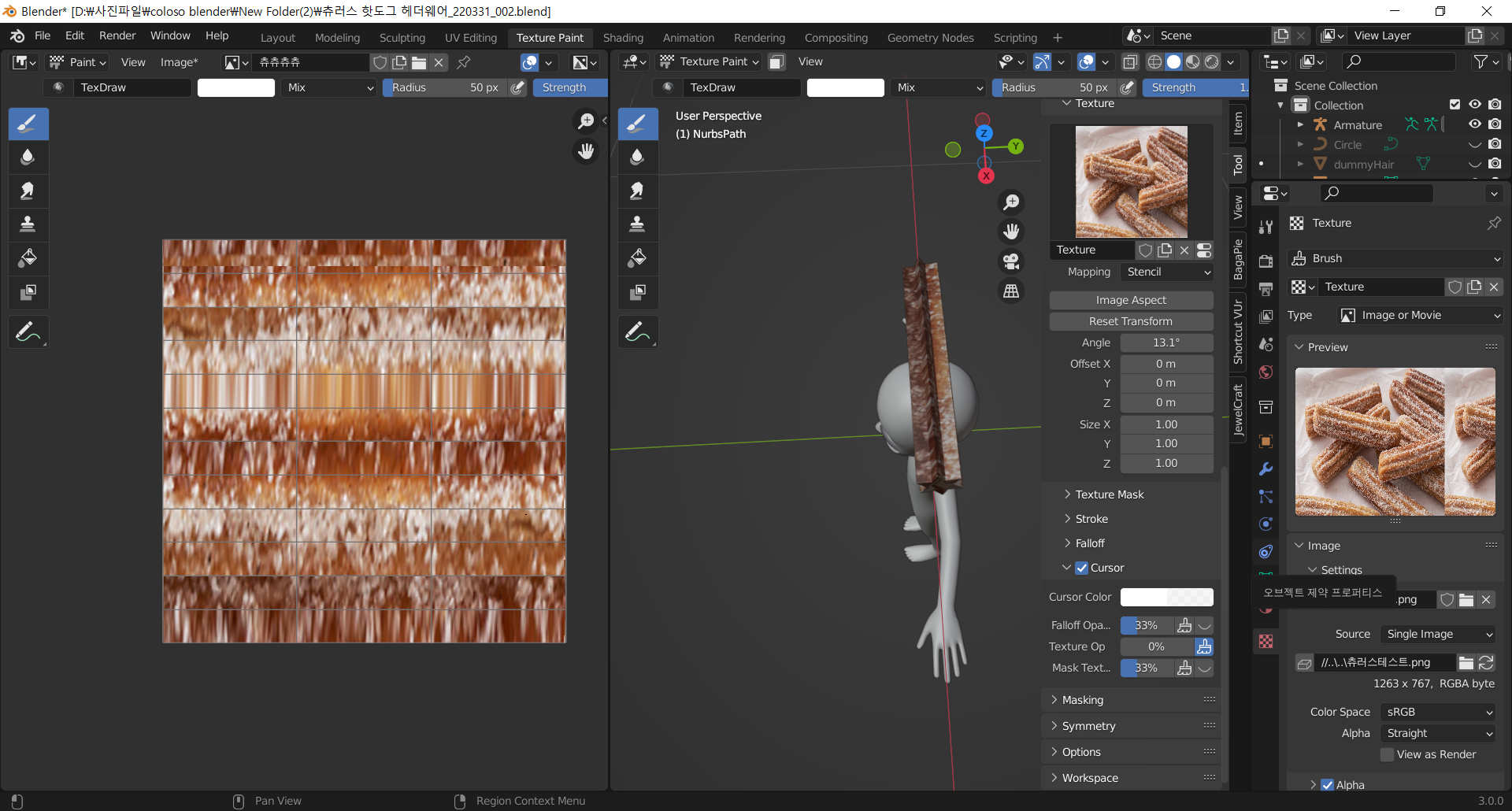This screenshot has height=811, width=1512.
Task: Select Annotate tool in 3D viewport toolbar
Action: pos(638,332)
